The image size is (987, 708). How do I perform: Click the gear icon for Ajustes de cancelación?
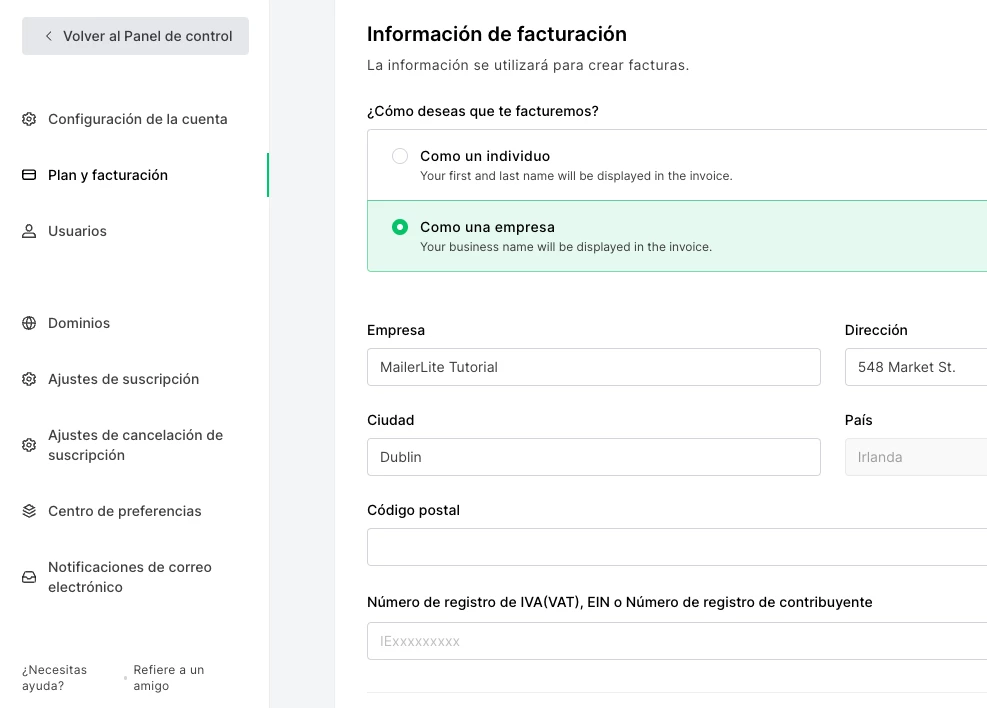[x=29, y=445]
